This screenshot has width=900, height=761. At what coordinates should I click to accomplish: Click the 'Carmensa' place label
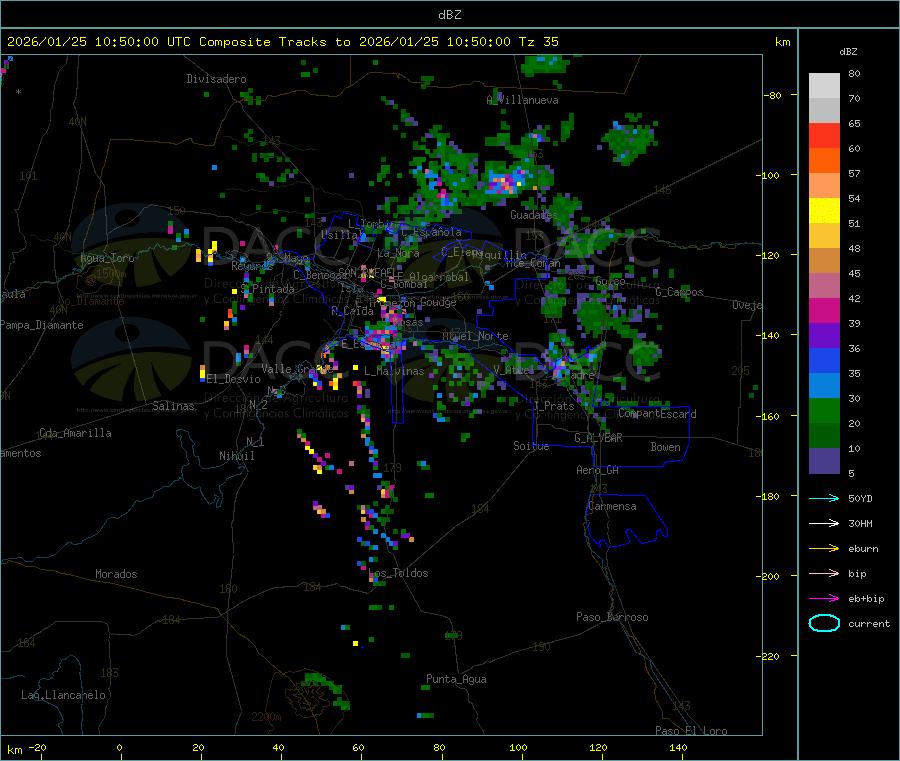point(612,506)
